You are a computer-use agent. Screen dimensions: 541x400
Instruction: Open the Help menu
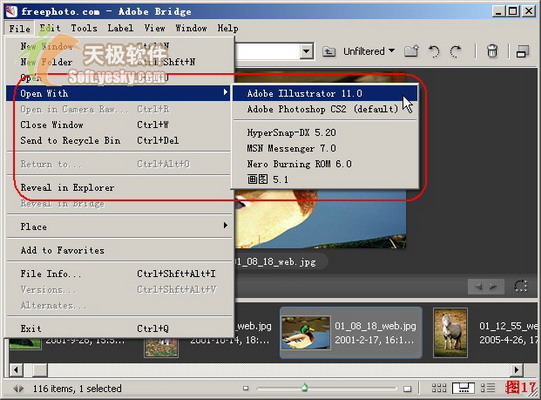pyautogui.click(x=228, y=28)
